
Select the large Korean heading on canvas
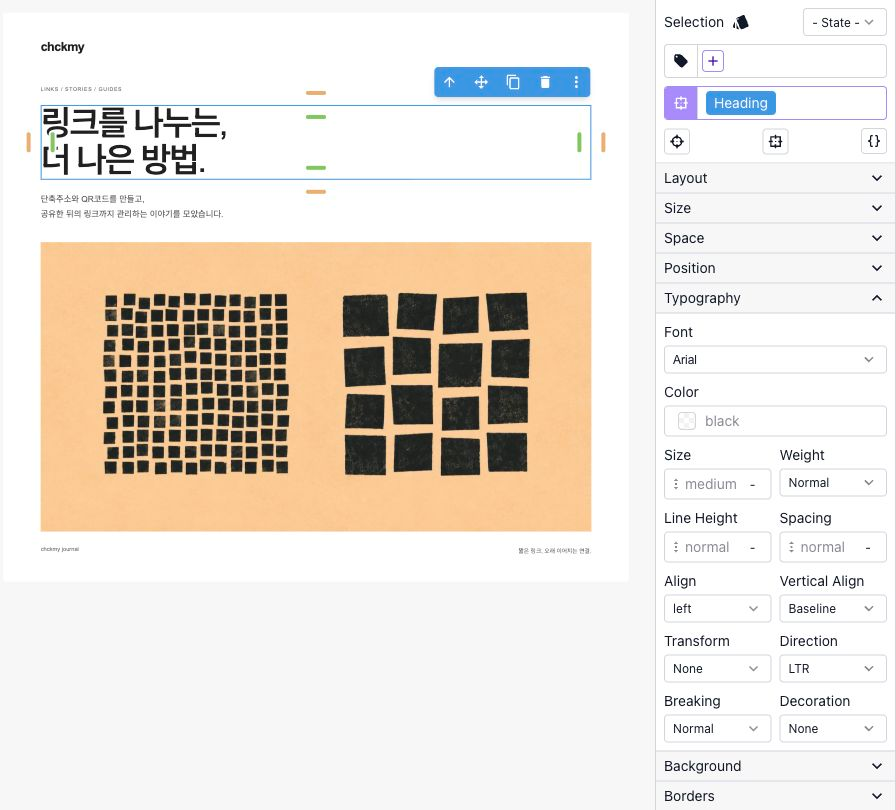pos(315,142)
